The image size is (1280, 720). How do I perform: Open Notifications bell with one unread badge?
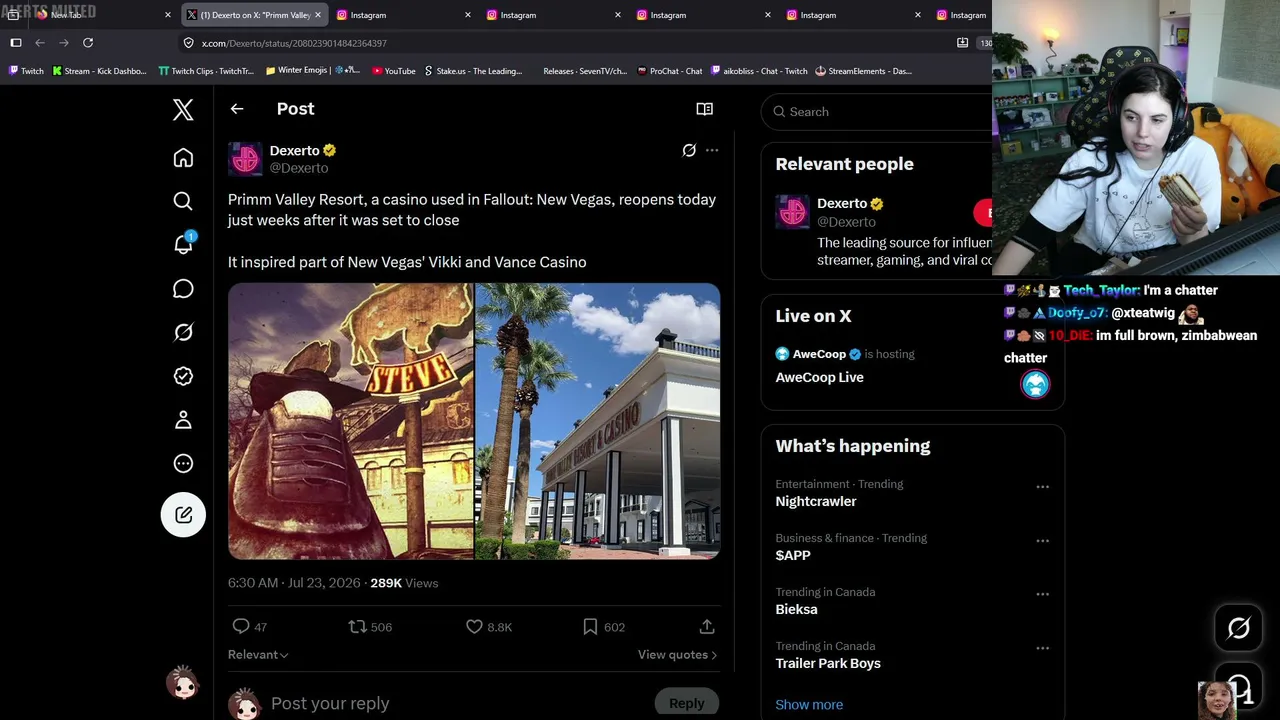click(x=184, y=244)
